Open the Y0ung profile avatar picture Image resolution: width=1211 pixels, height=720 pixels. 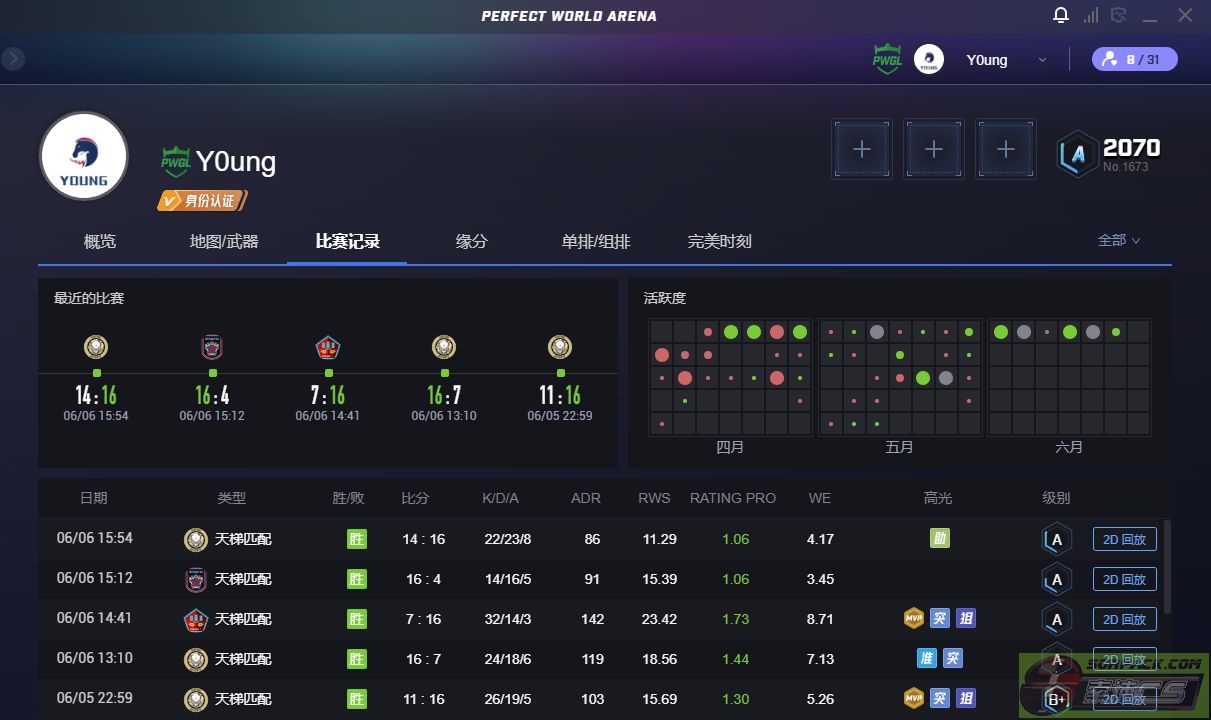(x=84, y=156)
